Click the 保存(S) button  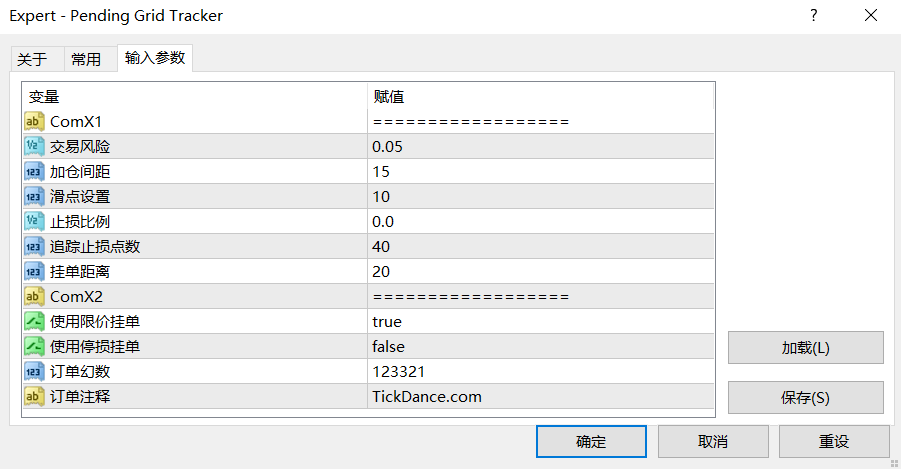pyautogui.click(x=805, y=397)
